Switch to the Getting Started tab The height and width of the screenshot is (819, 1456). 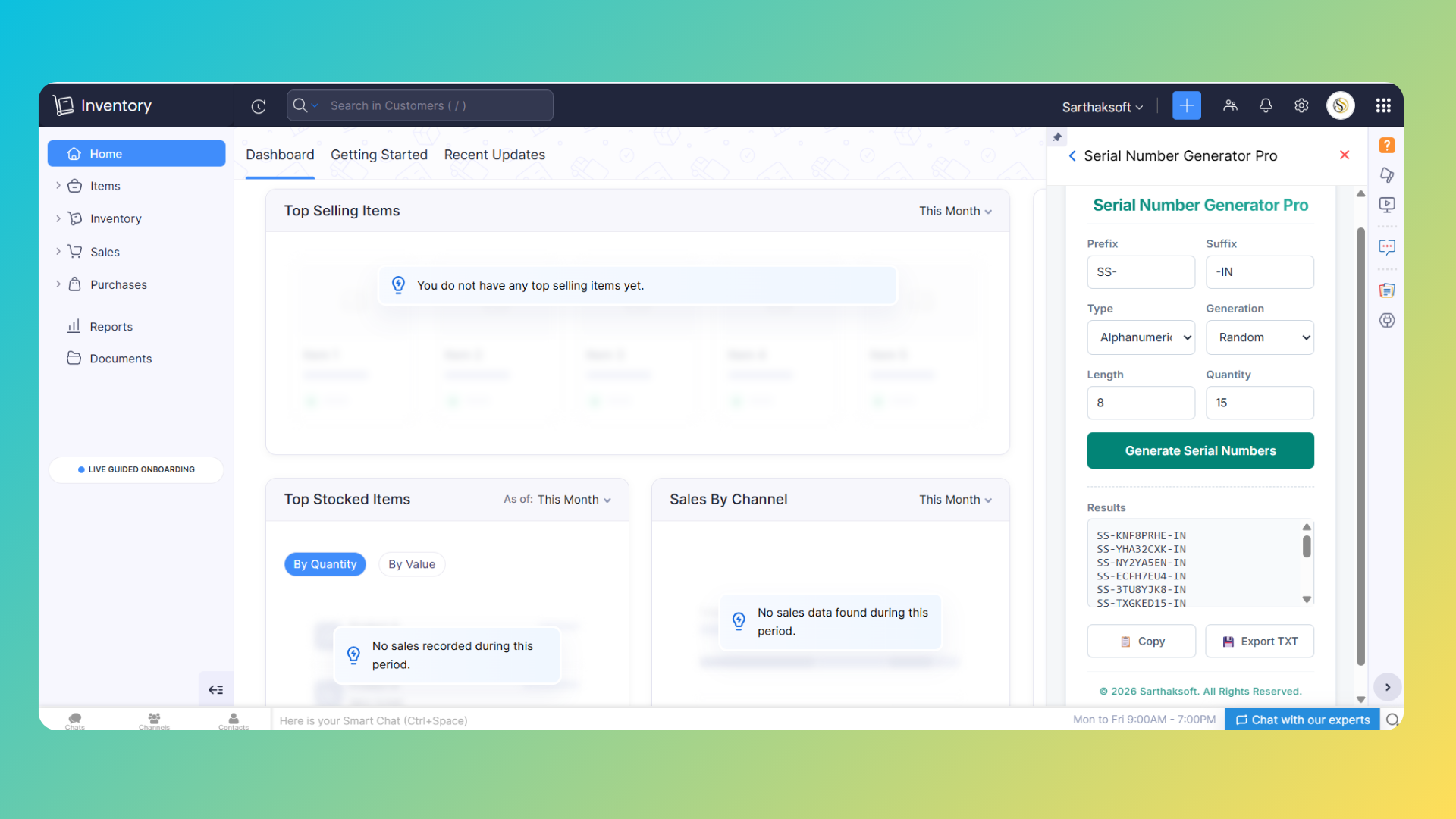pos(378,155)
